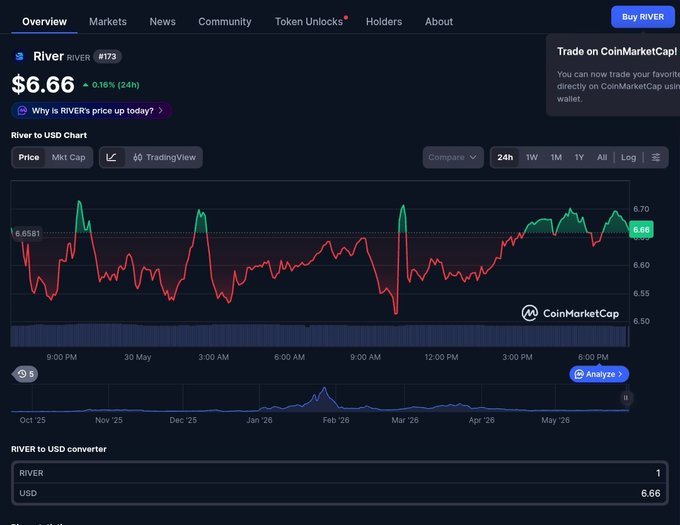Click the #173 rank badge

tap(107, 56)
